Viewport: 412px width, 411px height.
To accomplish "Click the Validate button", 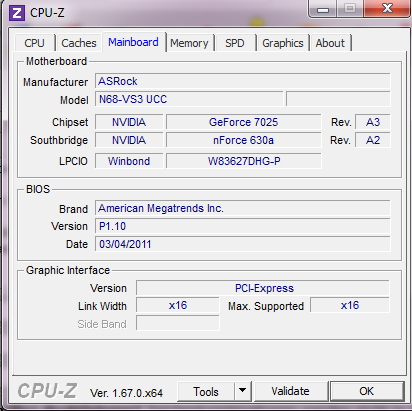I will (x=290, y=391).
